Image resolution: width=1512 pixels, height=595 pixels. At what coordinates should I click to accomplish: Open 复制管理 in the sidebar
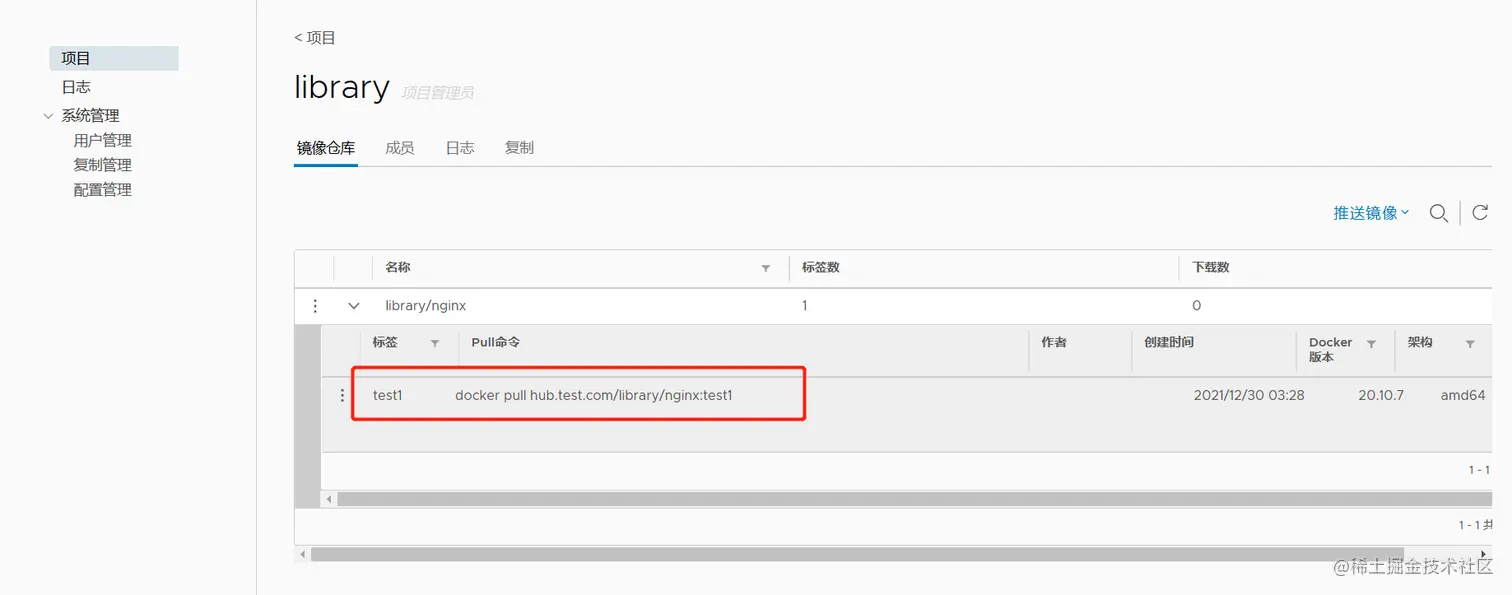102,165
